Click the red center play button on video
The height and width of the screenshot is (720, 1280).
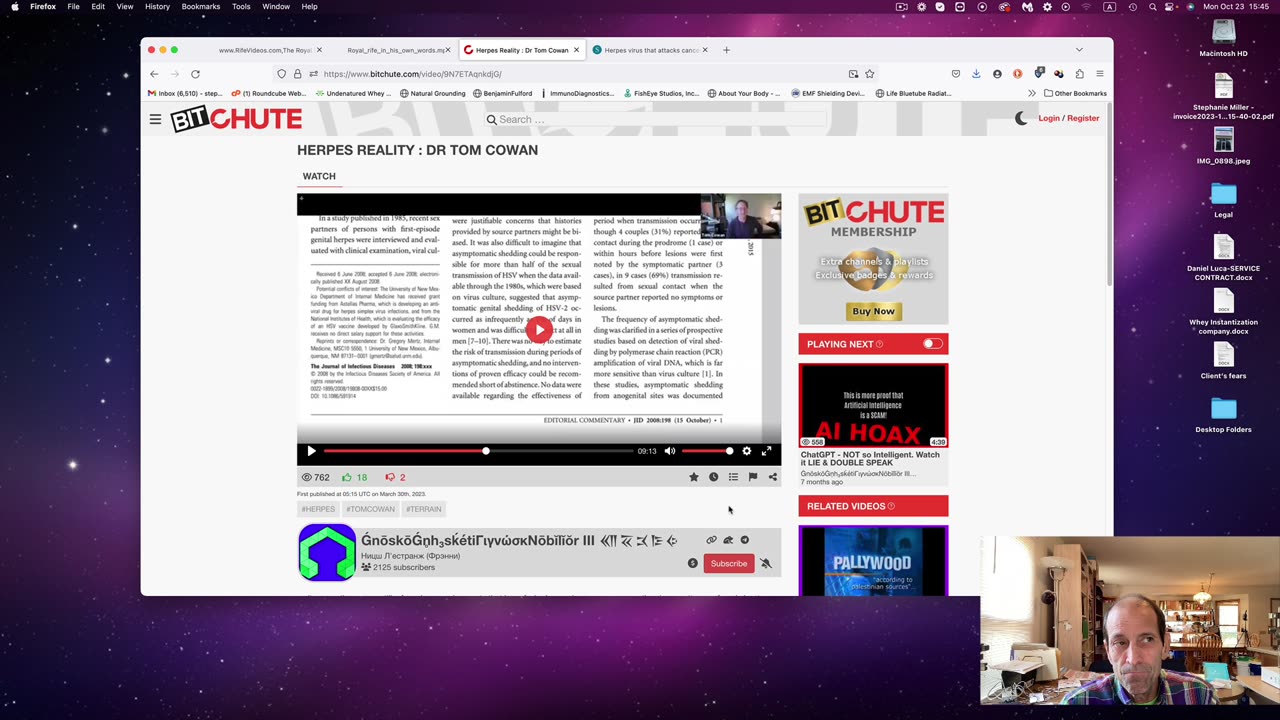coord(539,330)
